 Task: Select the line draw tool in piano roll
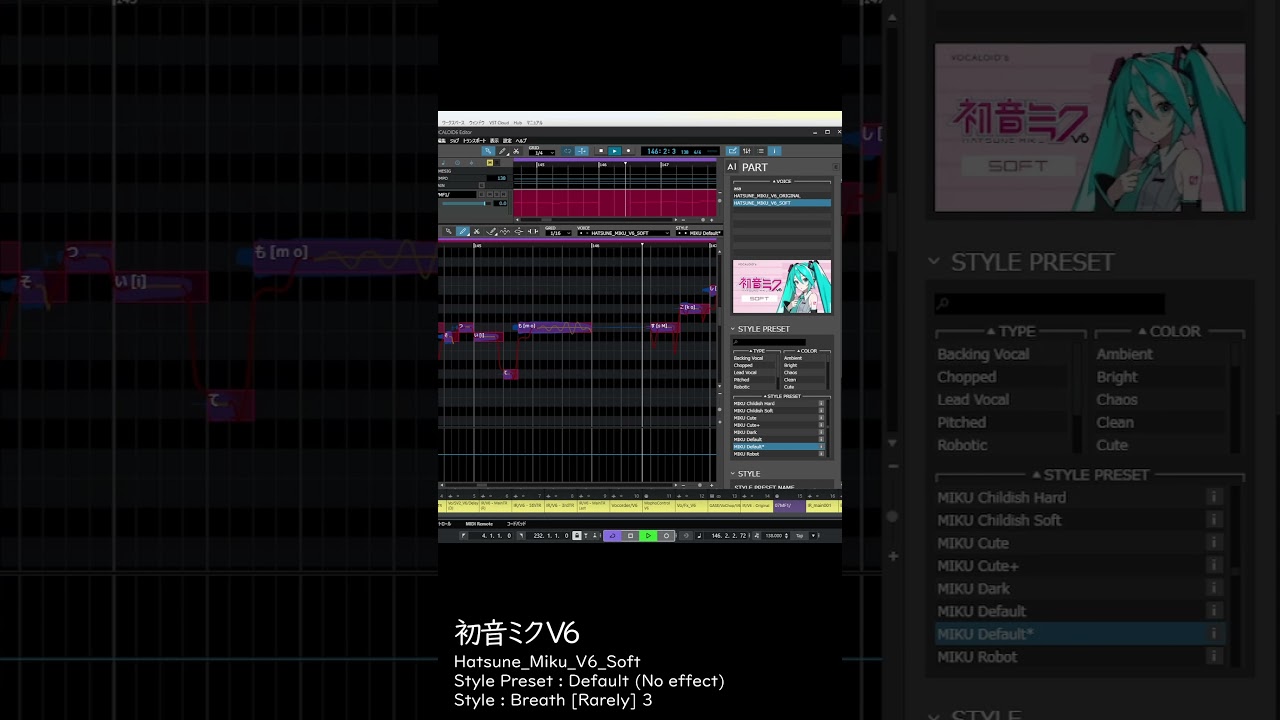(491, 231)
